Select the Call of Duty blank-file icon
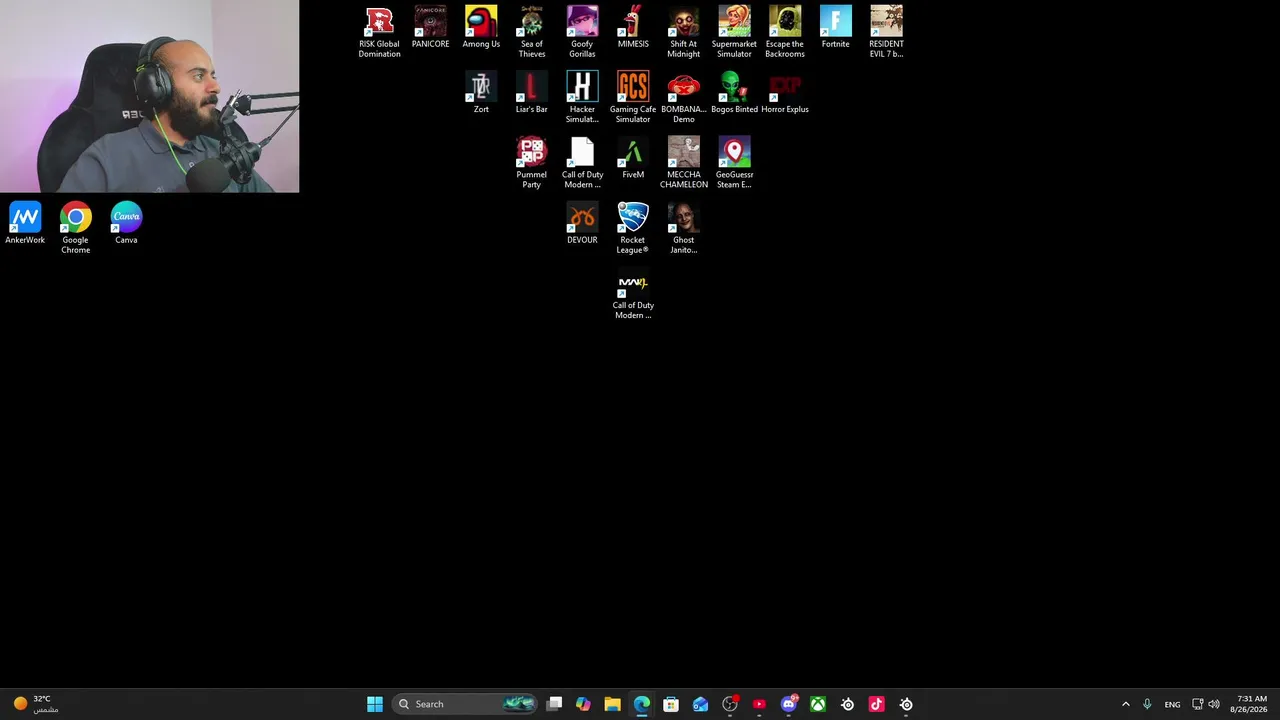This screenshot has width=1280, height=720. [x=582, y=163]
